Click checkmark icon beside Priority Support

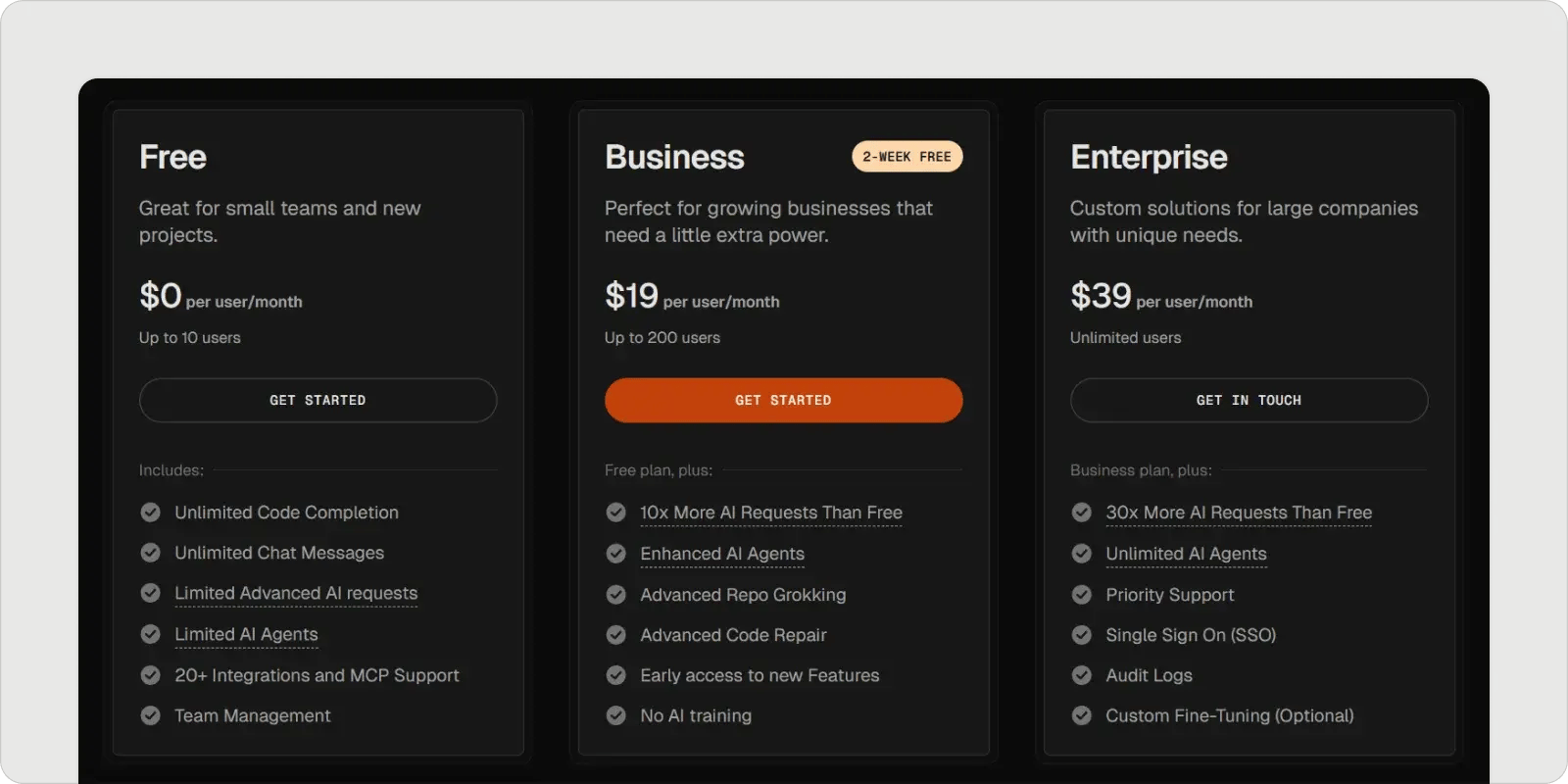point(1081,595)
